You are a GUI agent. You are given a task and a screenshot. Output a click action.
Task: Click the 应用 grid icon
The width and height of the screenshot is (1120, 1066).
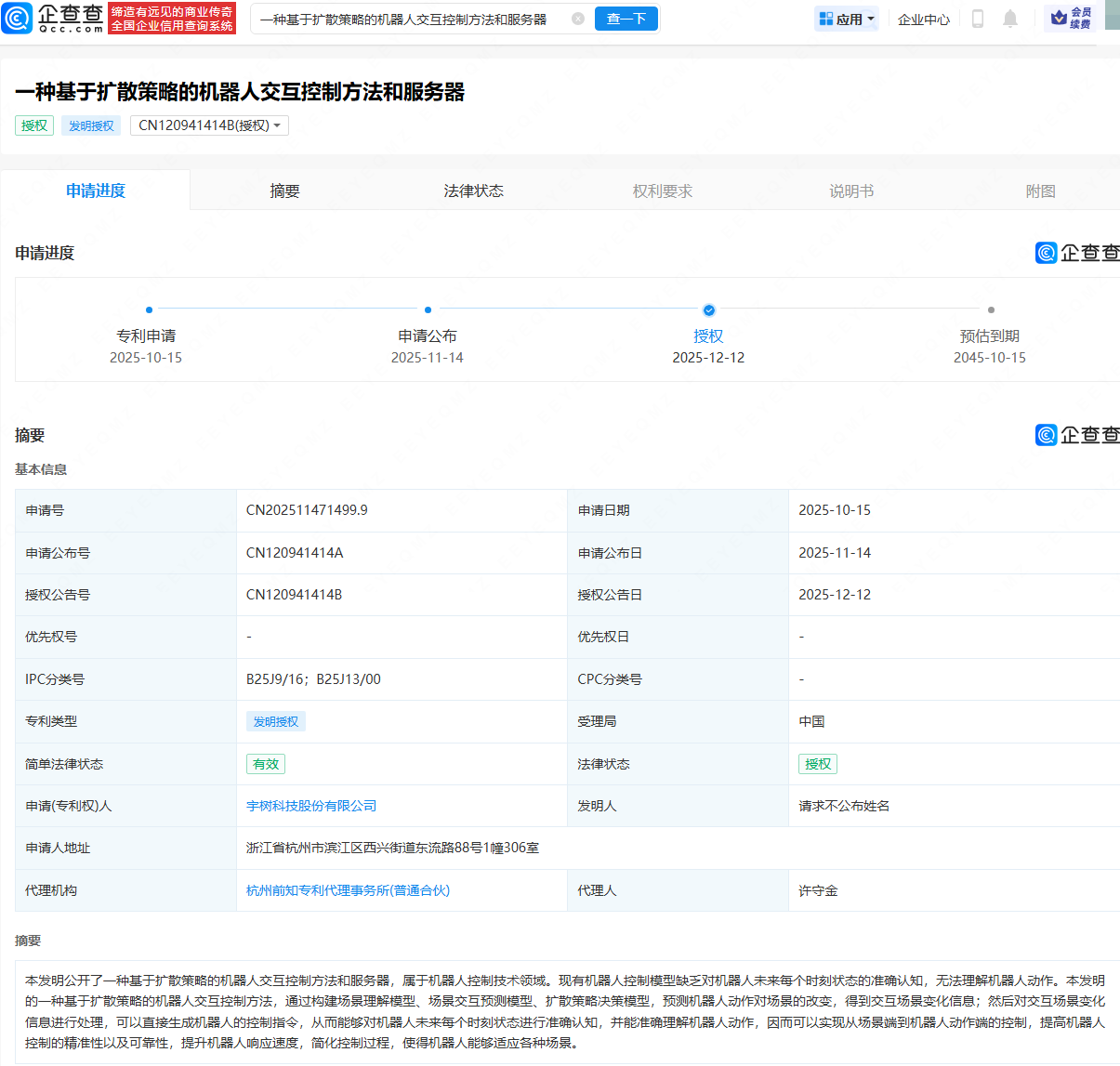[x=825, y=19]
